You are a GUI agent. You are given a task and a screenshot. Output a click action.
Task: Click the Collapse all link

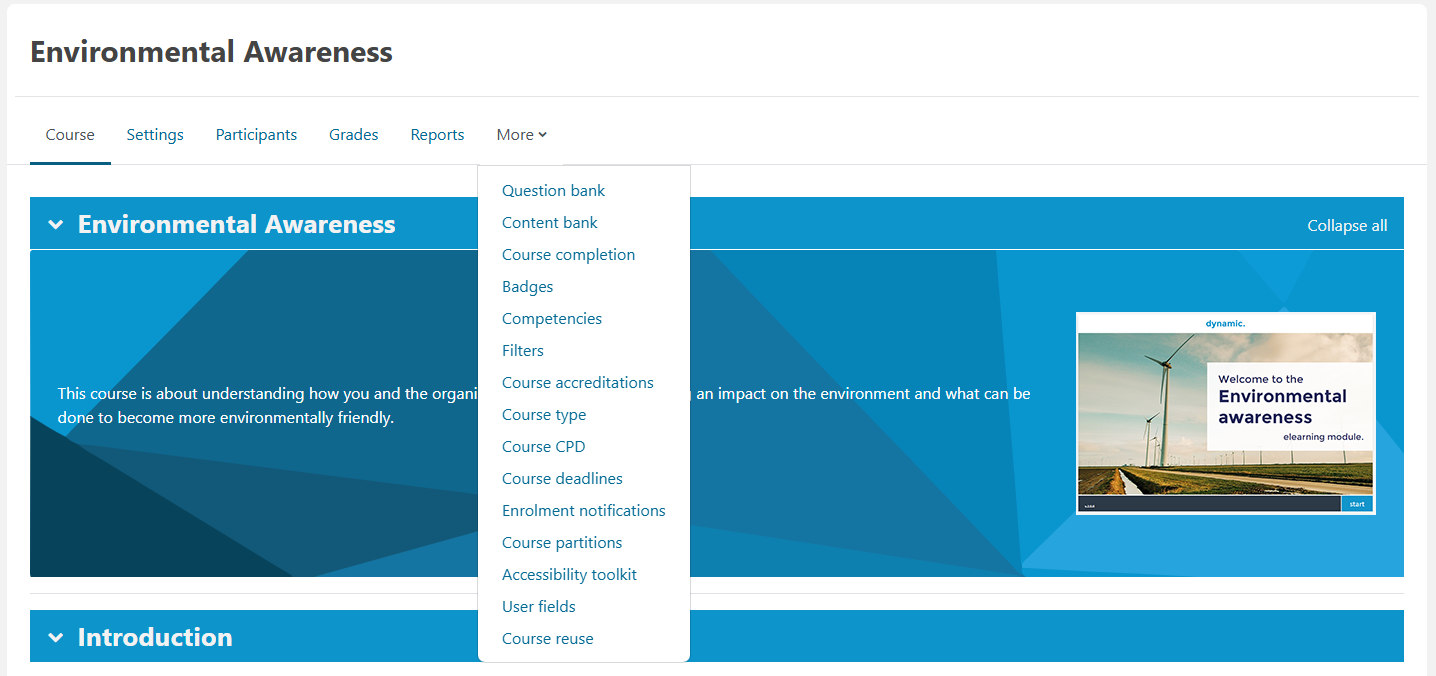[x=1347, y=226]
